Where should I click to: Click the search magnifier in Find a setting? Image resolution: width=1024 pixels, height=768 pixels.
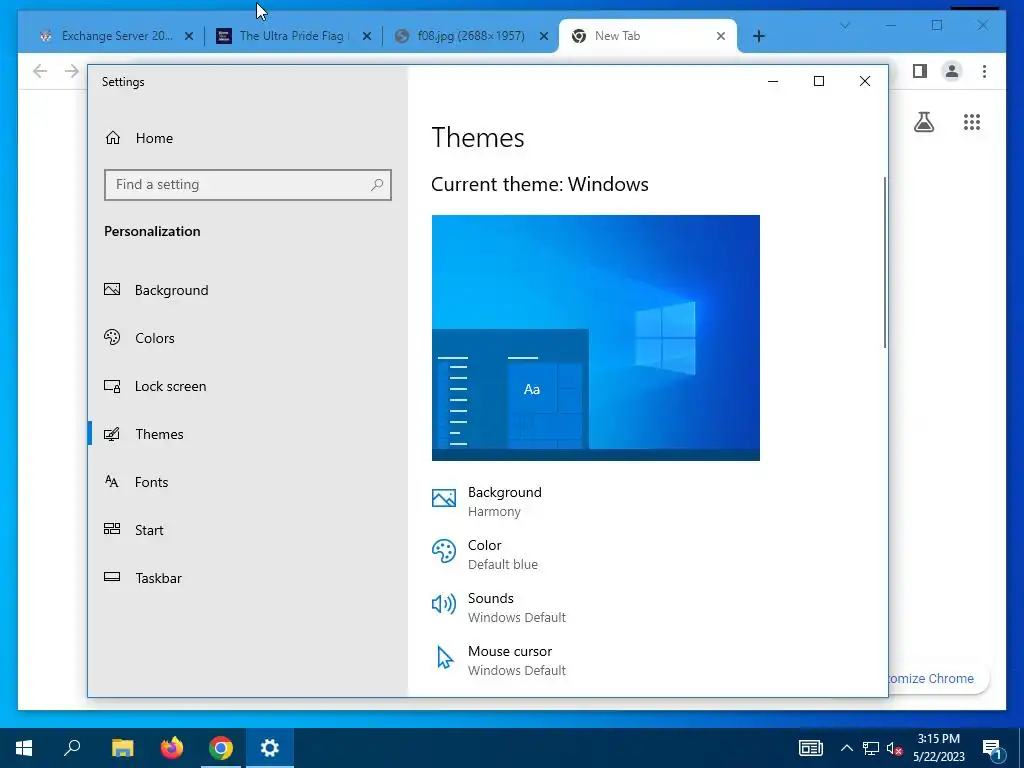[377, 185]
